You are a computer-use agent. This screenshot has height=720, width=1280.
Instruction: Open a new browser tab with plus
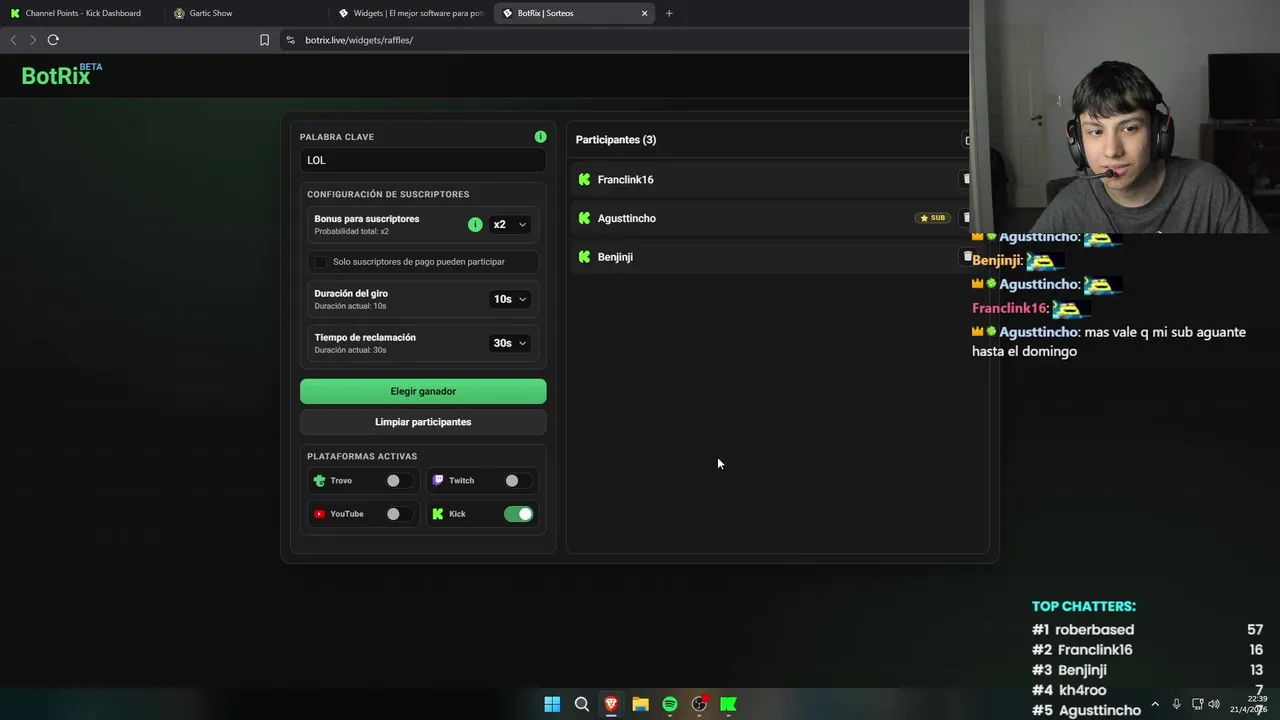[669, 13]
